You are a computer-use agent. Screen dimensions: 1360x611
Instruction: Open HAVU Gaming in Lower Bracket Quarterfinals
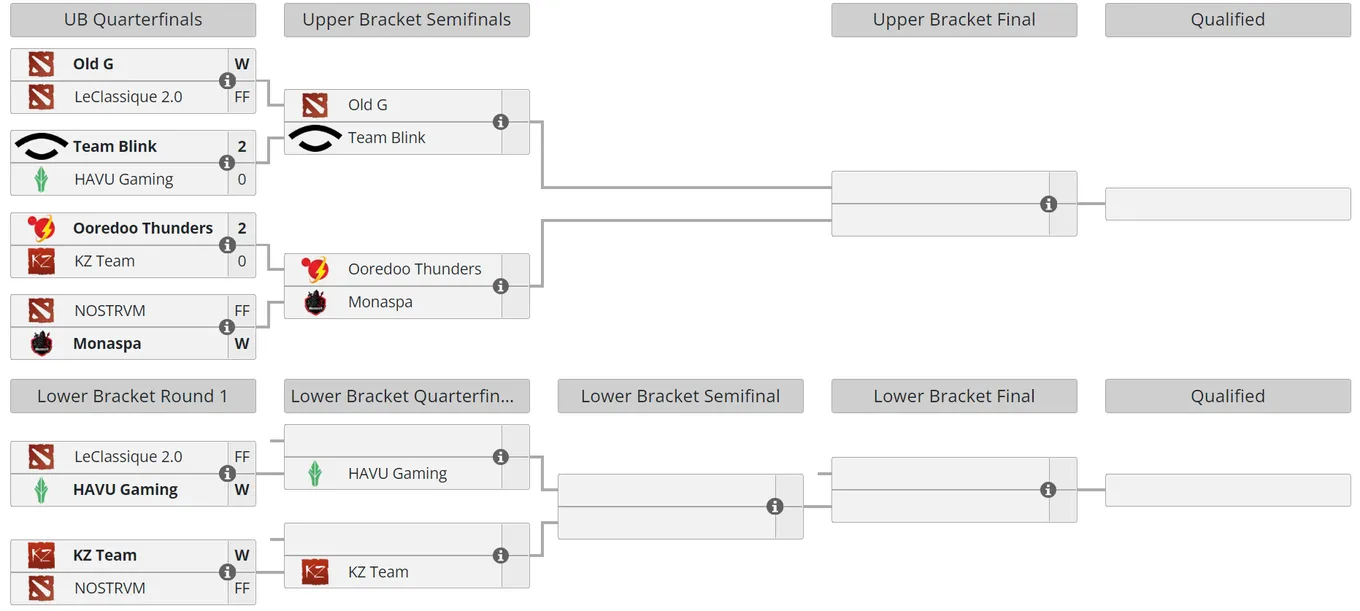(x=397, y=474)
